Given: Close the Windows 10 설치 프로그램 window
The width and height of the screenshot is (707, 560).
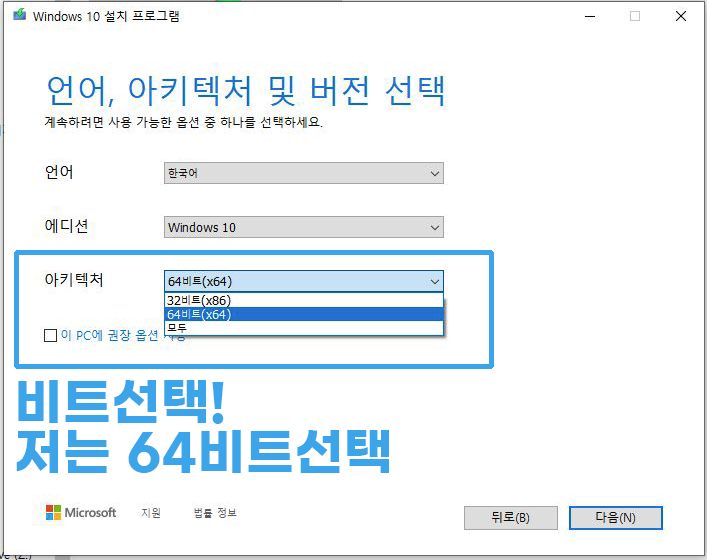Looking at the screenshot, I should 681,16.
